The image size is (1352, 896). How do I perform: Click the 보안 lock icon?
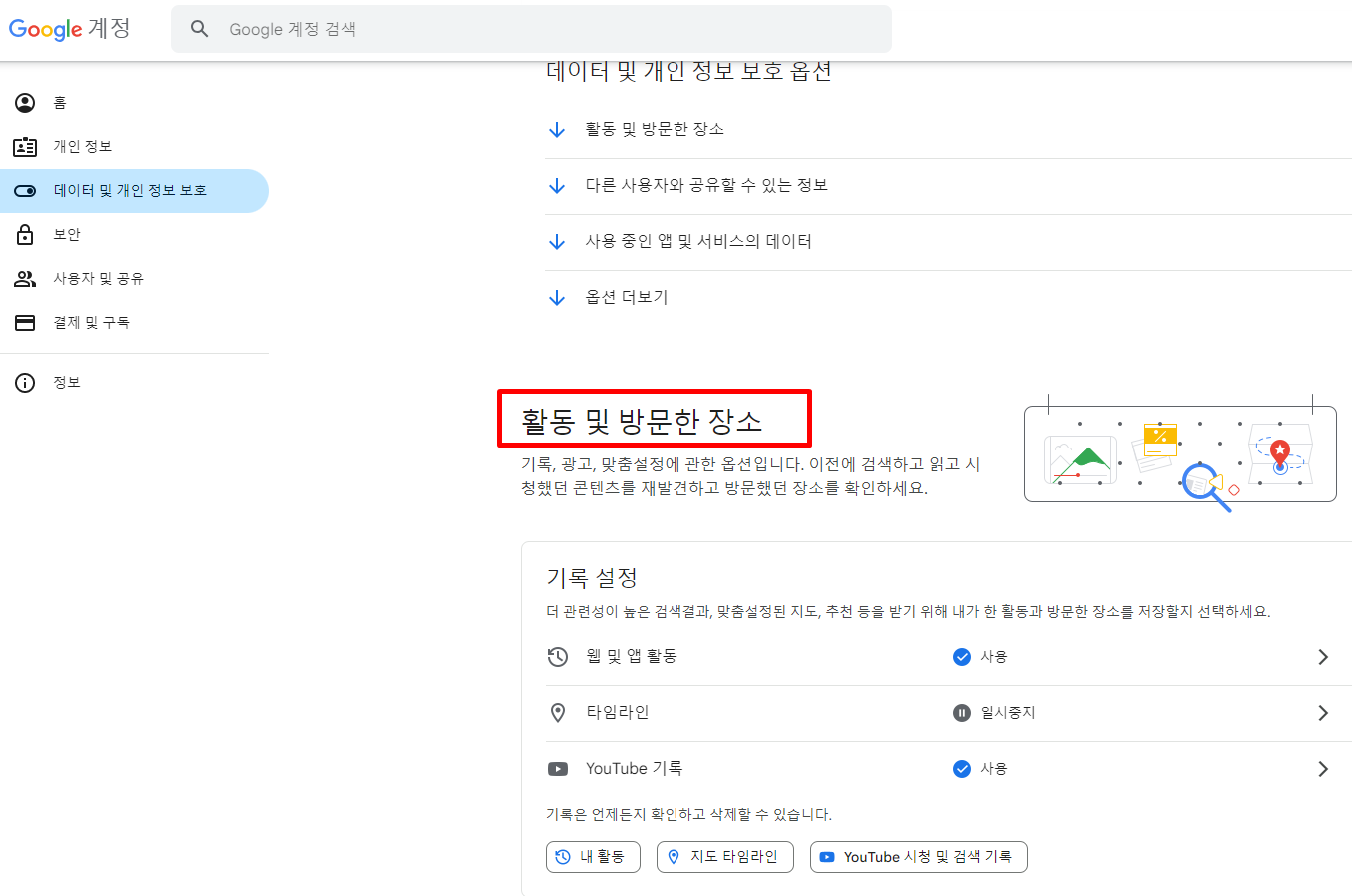25,234
